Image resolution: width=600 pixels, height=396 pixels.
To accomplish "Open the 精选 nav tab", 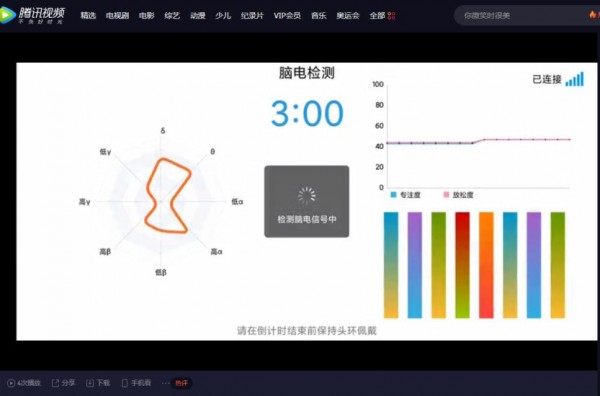I will (x=88, y=16).
